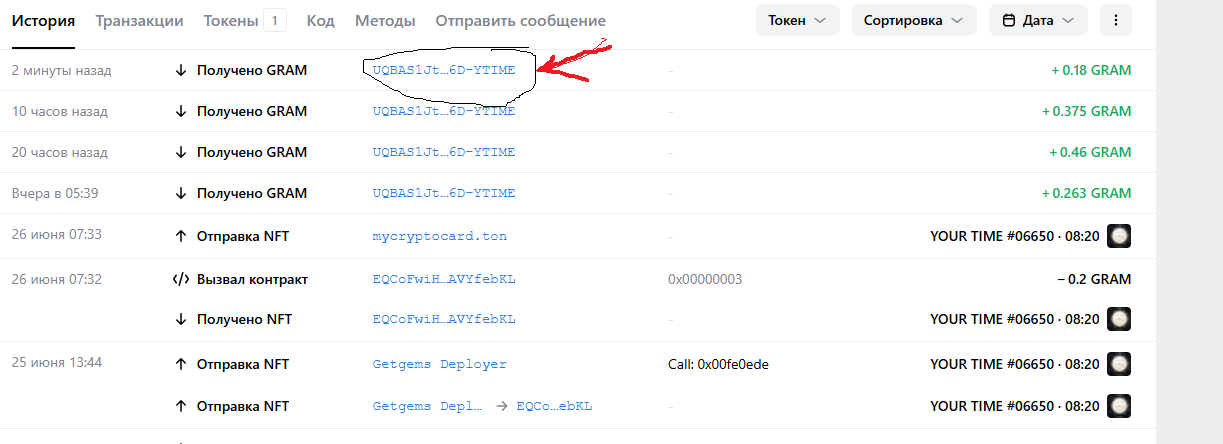Click down-arrow icon beside Получено NFT

(181, 319)
